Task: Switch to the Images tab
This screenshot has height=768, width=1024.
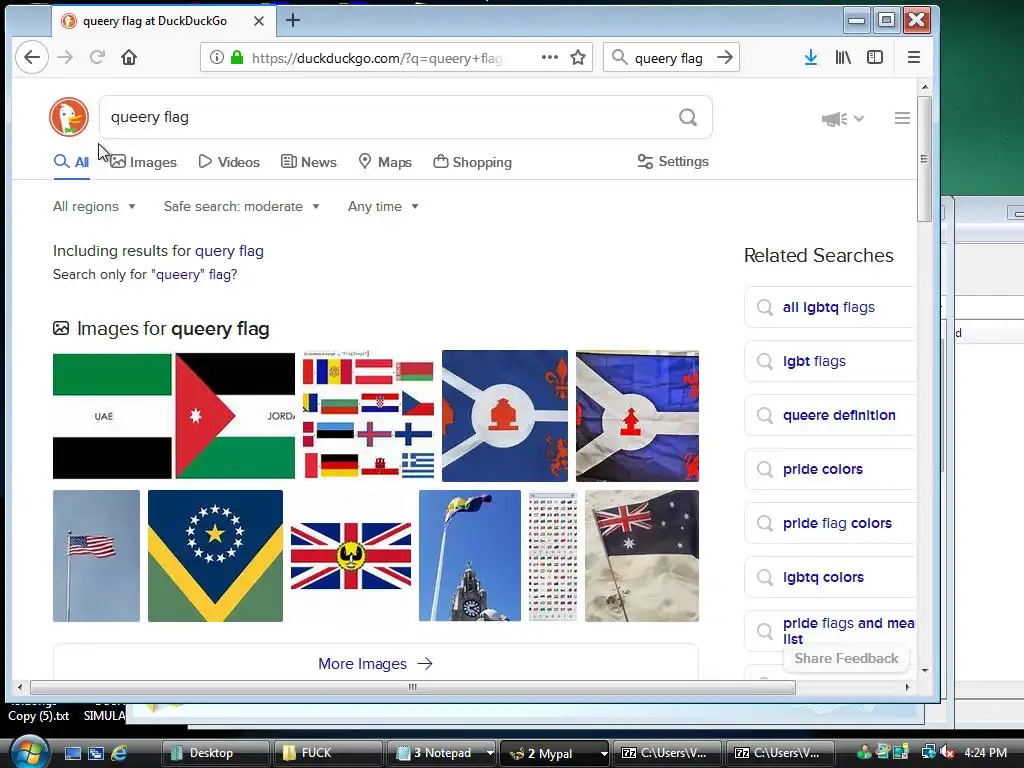Action: pos(144,162)
